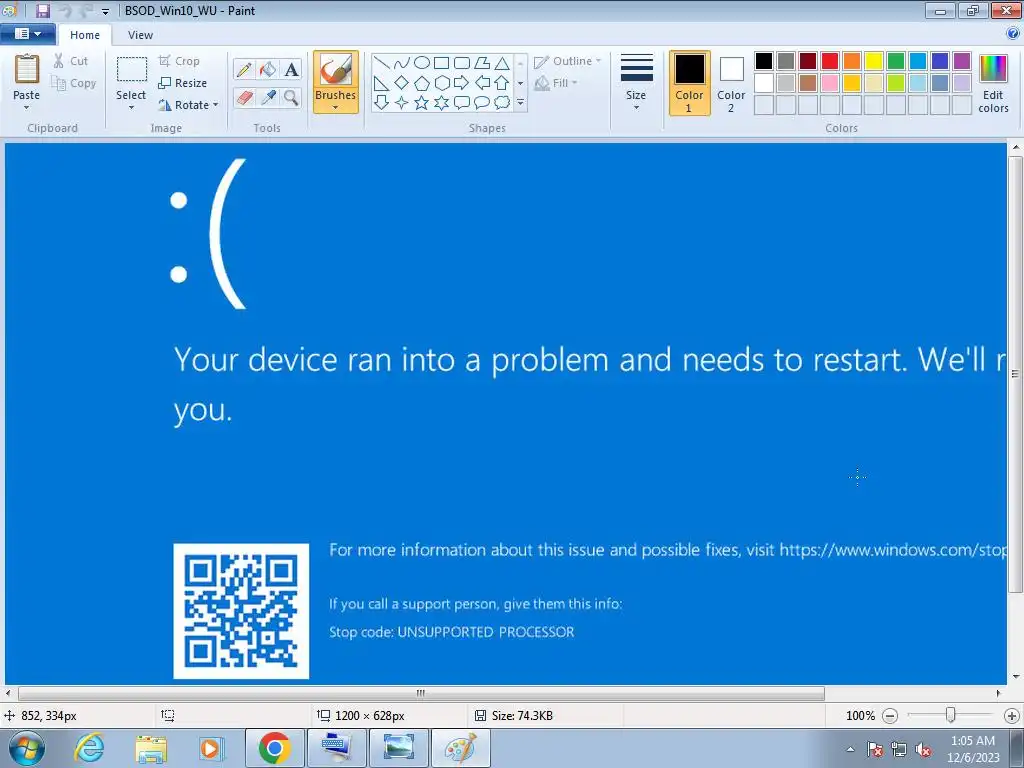Open the Fill dropdown
1024x768 pixels.
(556, 83)
